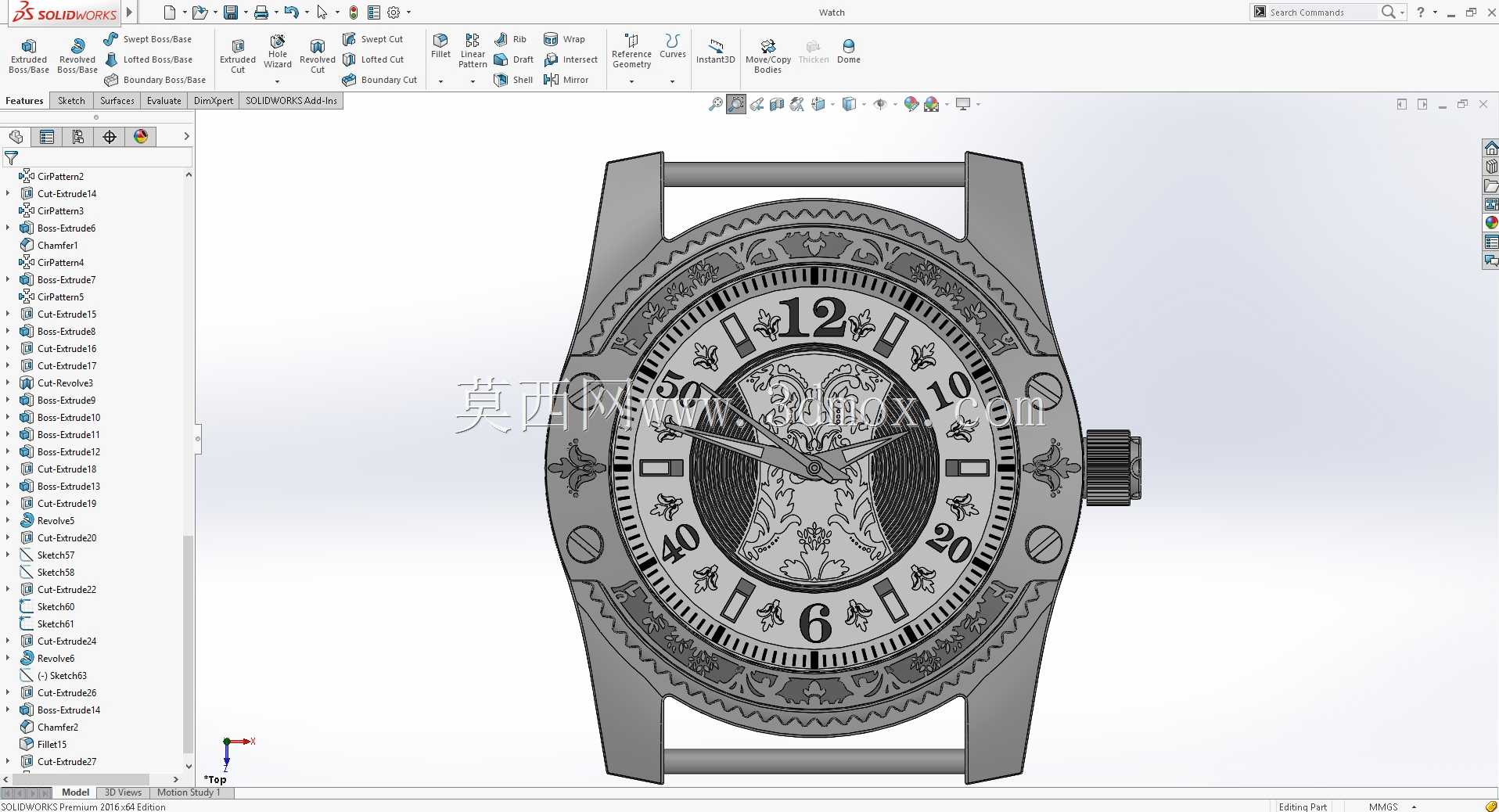The image size is (1499, 812).
Task: Toggle Instant3D mode
Action: click(x=716, y=52)
